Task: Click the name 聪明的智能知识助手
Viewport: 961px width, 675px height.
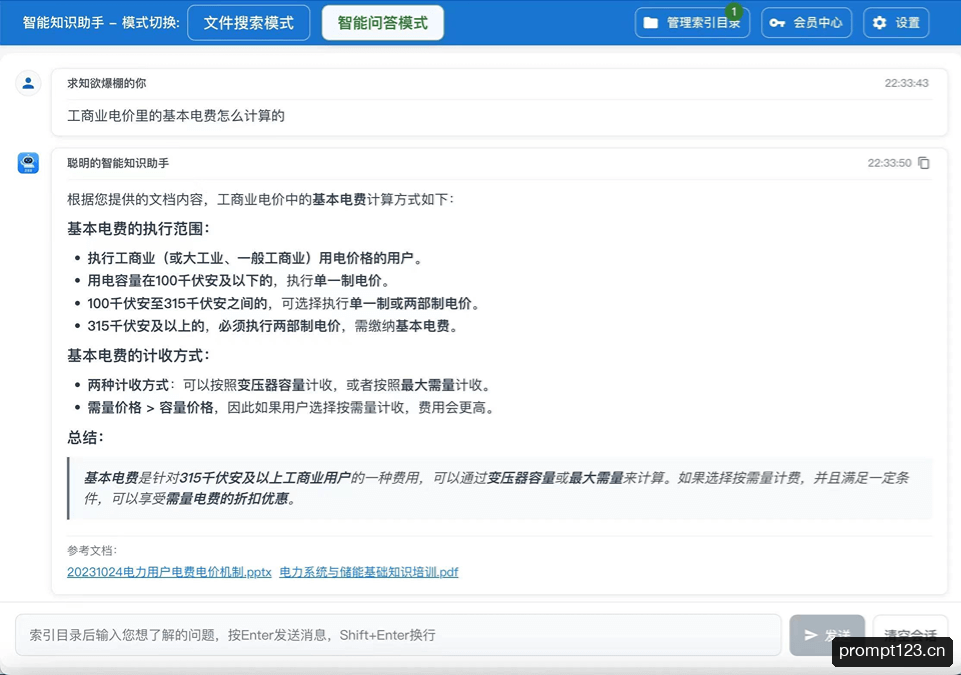Action: 118,163
